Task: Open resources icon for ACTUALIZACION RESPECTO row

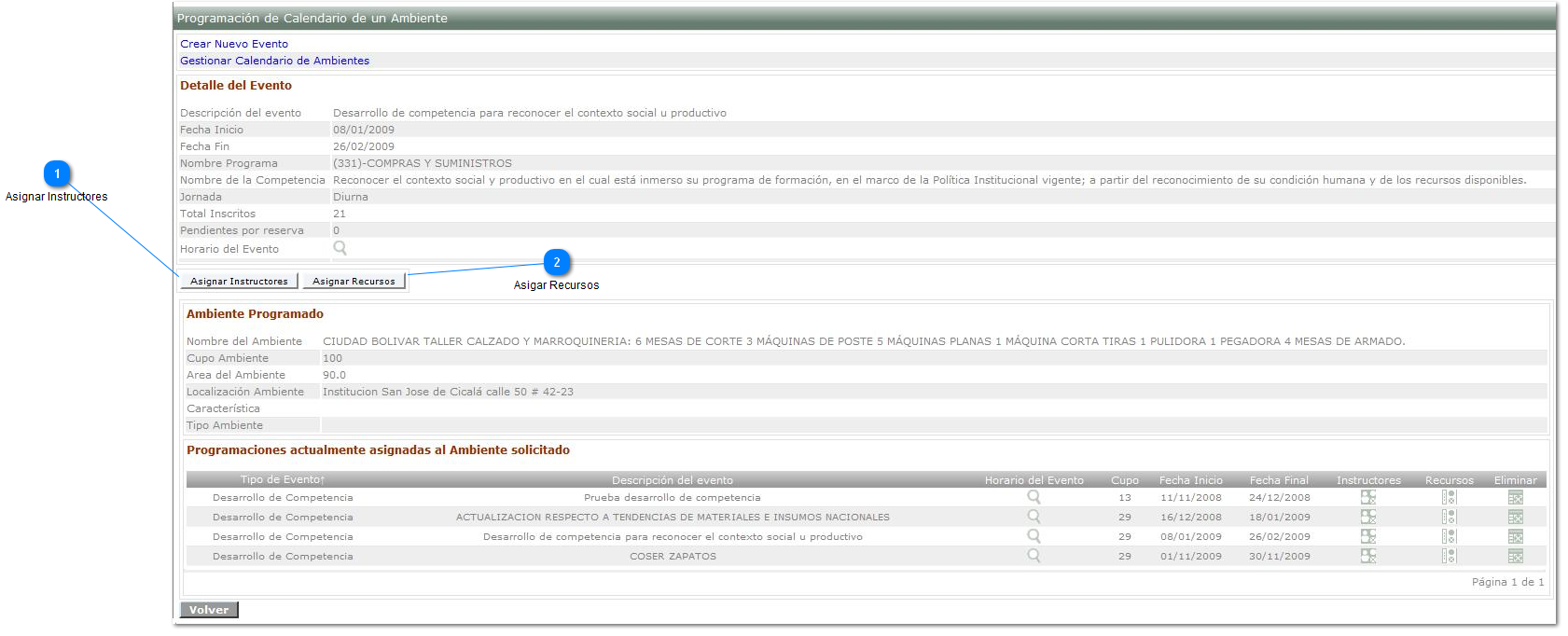Action: click(1449, 517)
